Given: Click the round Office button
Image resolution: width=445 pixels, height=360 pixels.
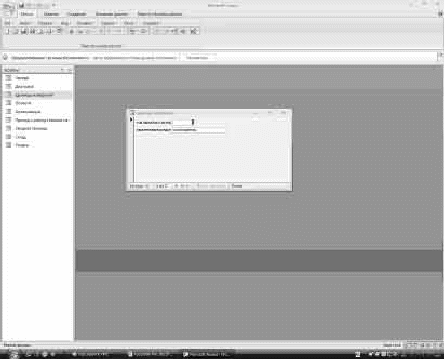Looking at the screenshot, I should click(9, 8).
